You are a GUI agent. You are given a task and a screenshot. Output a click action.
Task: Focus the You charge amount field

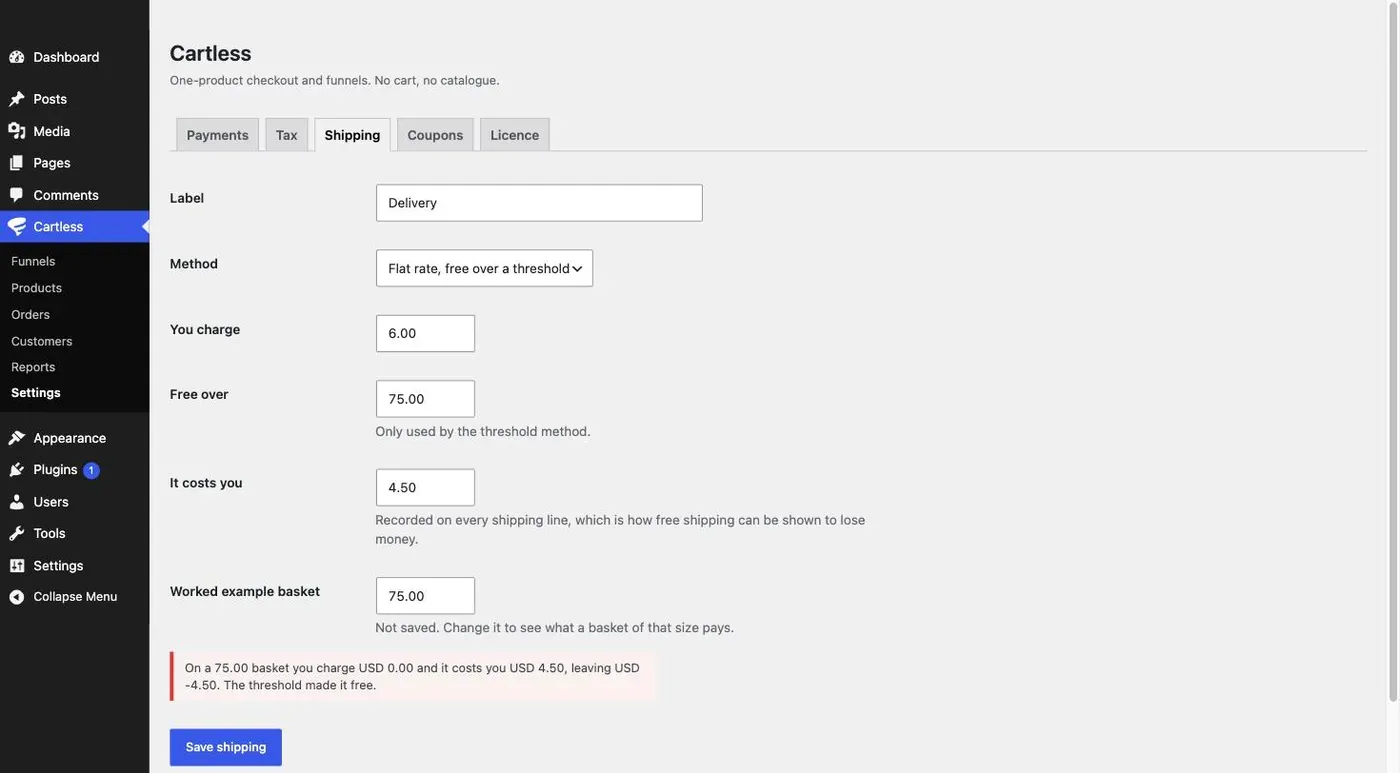(425, 333)
